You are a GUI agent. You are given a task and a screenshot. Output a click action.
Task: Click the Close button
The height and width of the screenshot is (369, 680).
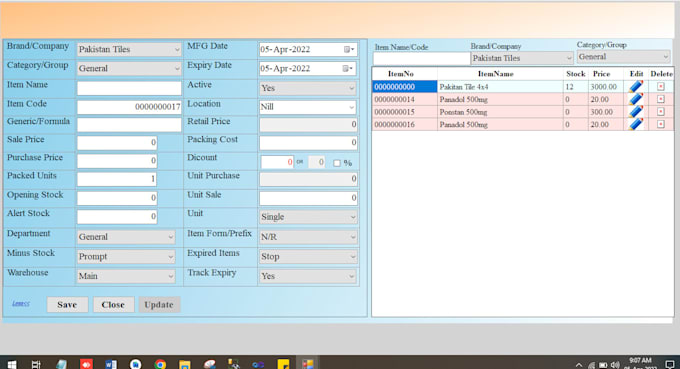pos(113,305)
